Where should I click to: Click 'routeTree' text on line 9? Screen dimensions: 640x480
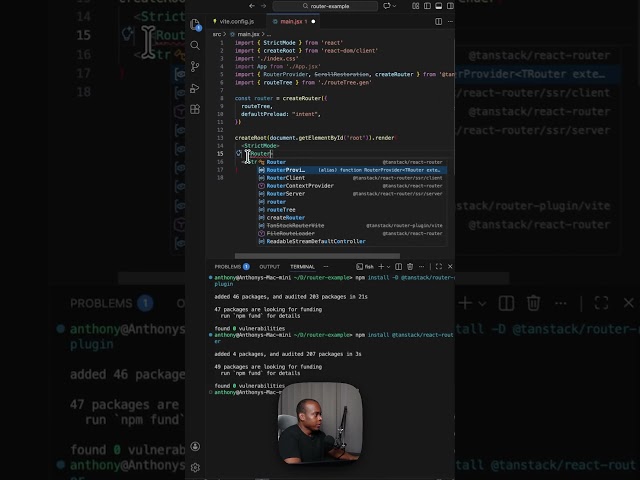(256, 106)
